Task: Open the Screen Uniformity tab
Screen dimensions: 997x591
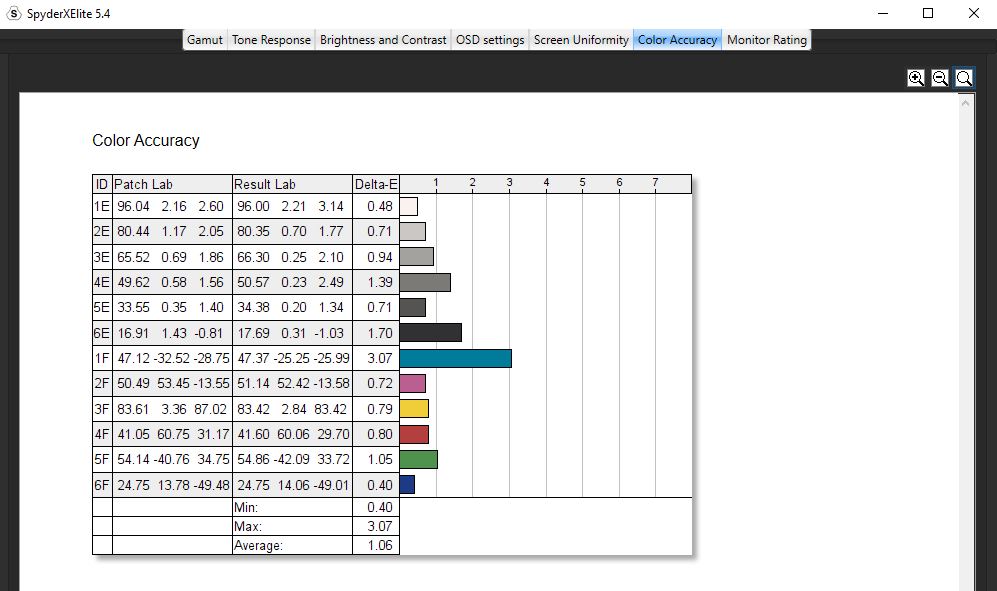Action: point(581,40)
